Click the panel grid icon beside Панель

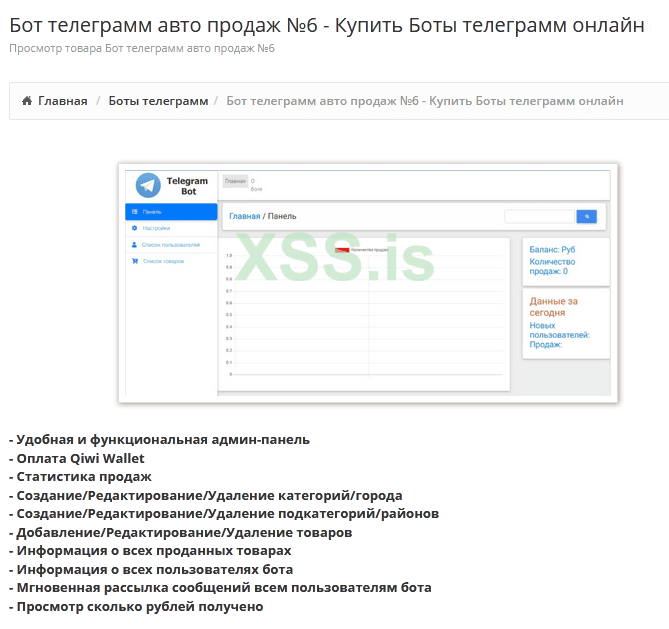point(135,212)
